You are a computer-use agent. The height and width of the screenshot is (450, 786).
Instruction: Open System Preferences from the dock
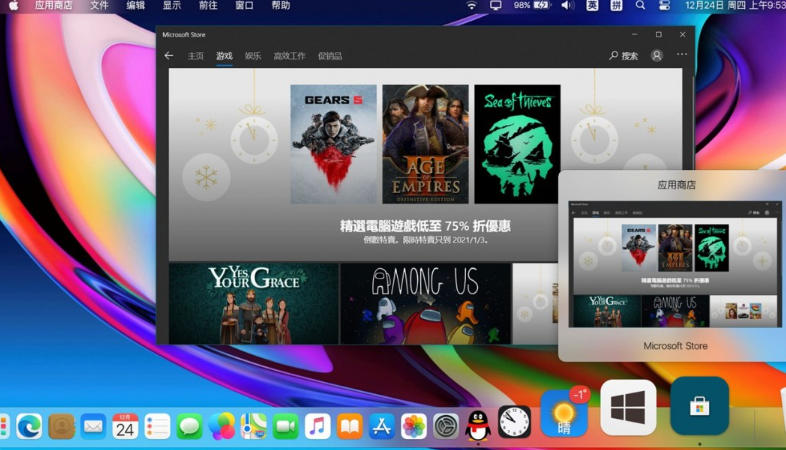pos(446,426)
